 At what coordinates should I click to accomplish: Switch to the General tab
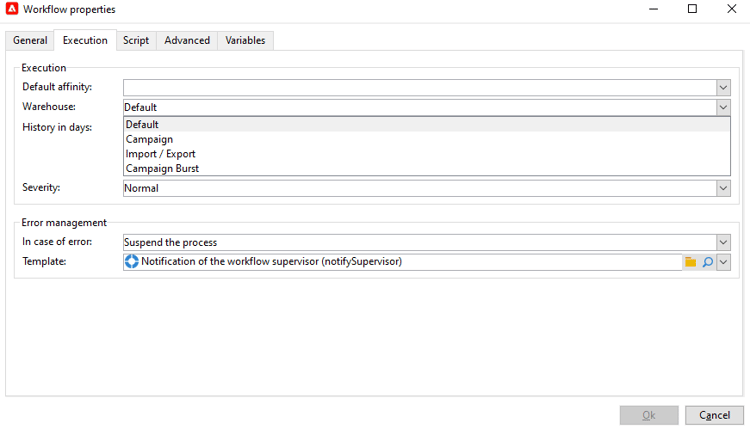click(30, 41)
